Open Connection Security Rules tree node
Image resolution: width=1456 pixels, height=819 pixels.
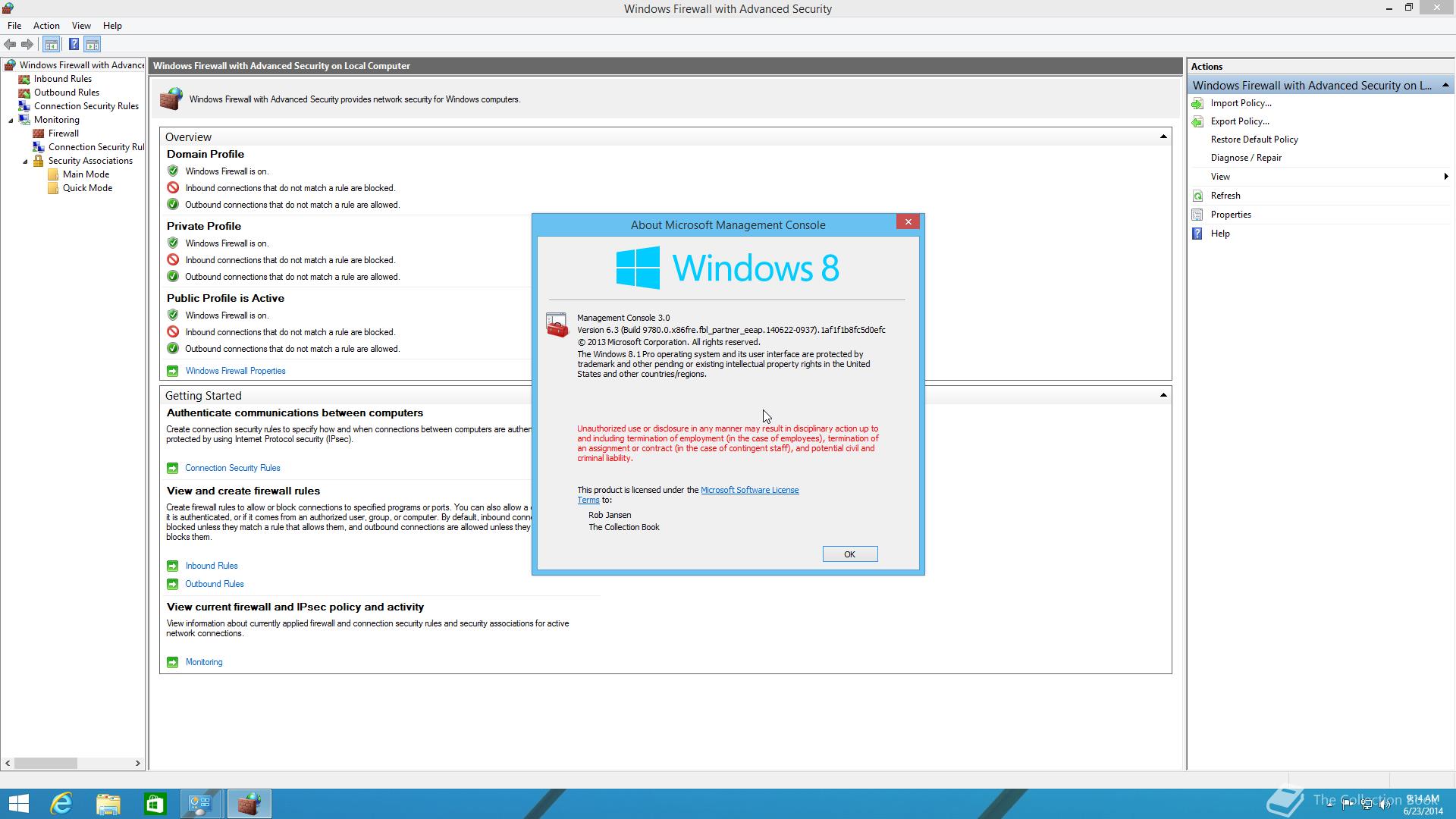pyautogui.click(x=86, y=106)
